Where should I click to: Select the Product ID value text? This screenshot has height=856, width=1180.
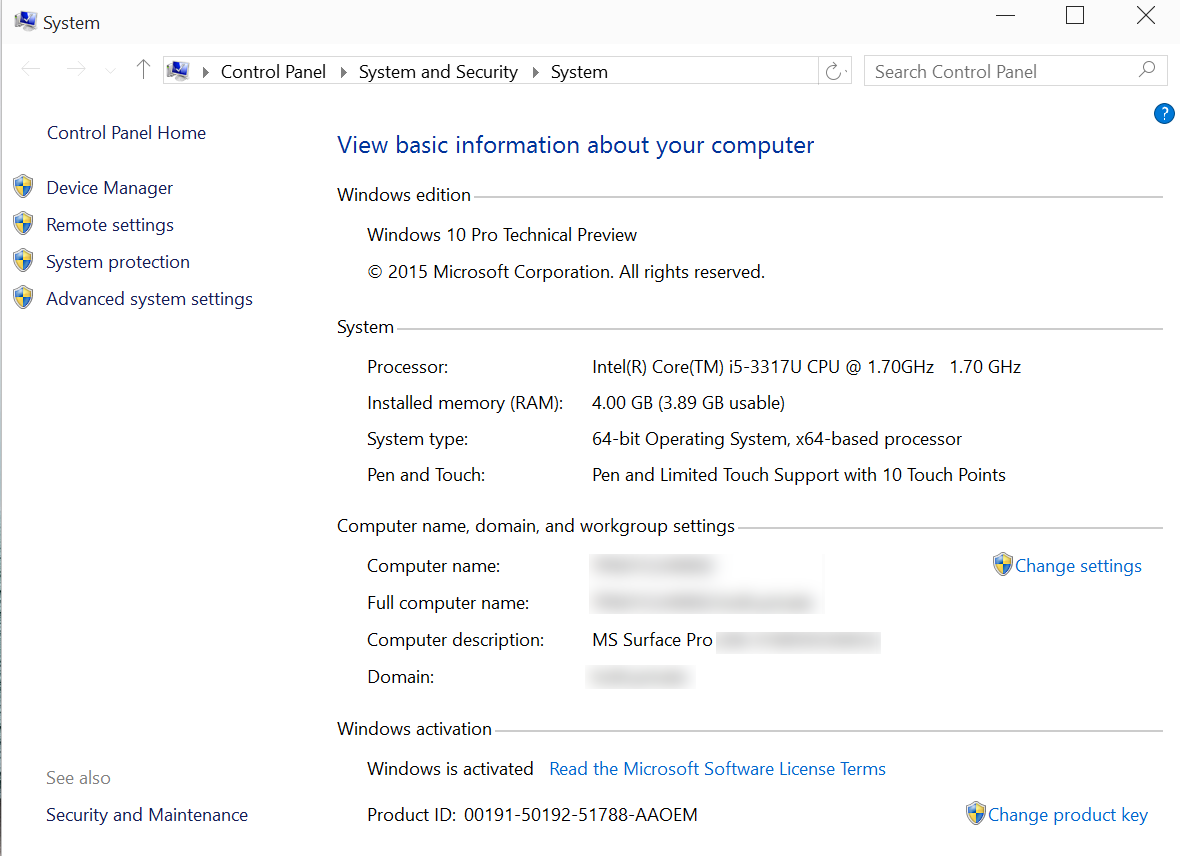point(580,815)
